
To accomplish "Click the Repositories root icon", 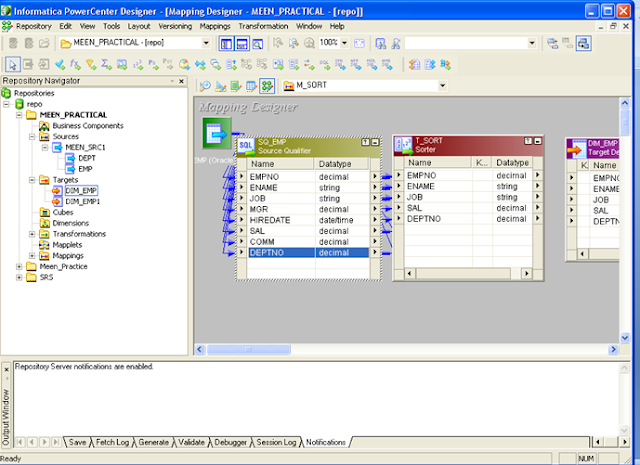I will point(6,93).
